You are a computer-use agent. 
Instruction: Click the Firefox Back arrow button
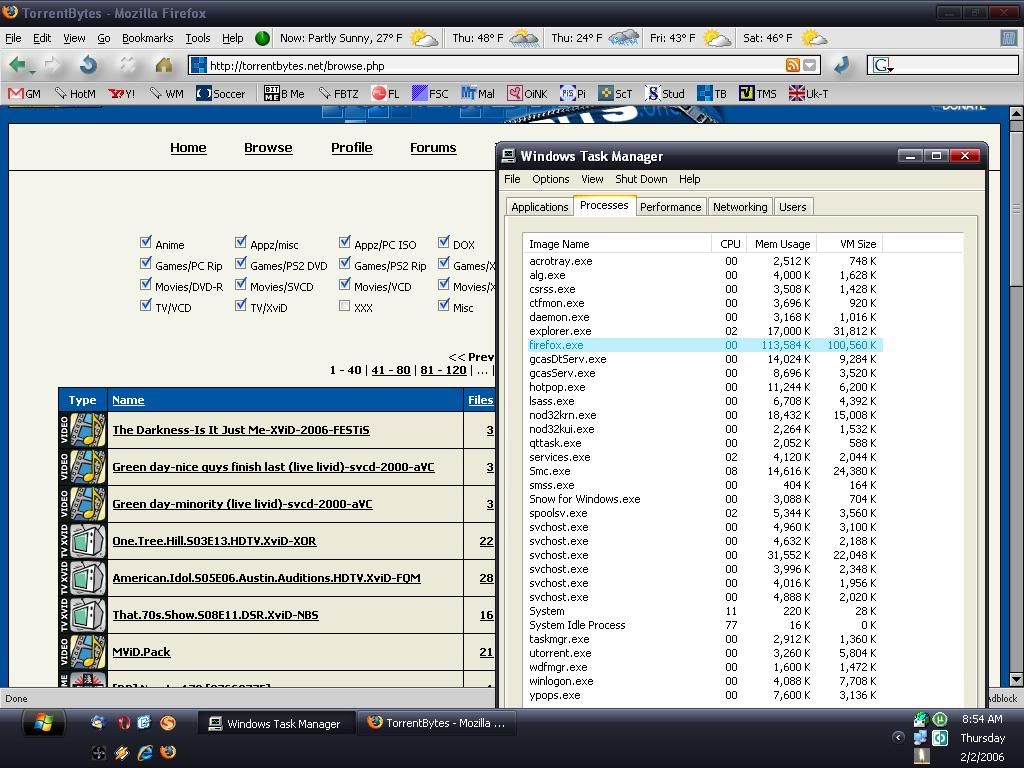point(18,65)
